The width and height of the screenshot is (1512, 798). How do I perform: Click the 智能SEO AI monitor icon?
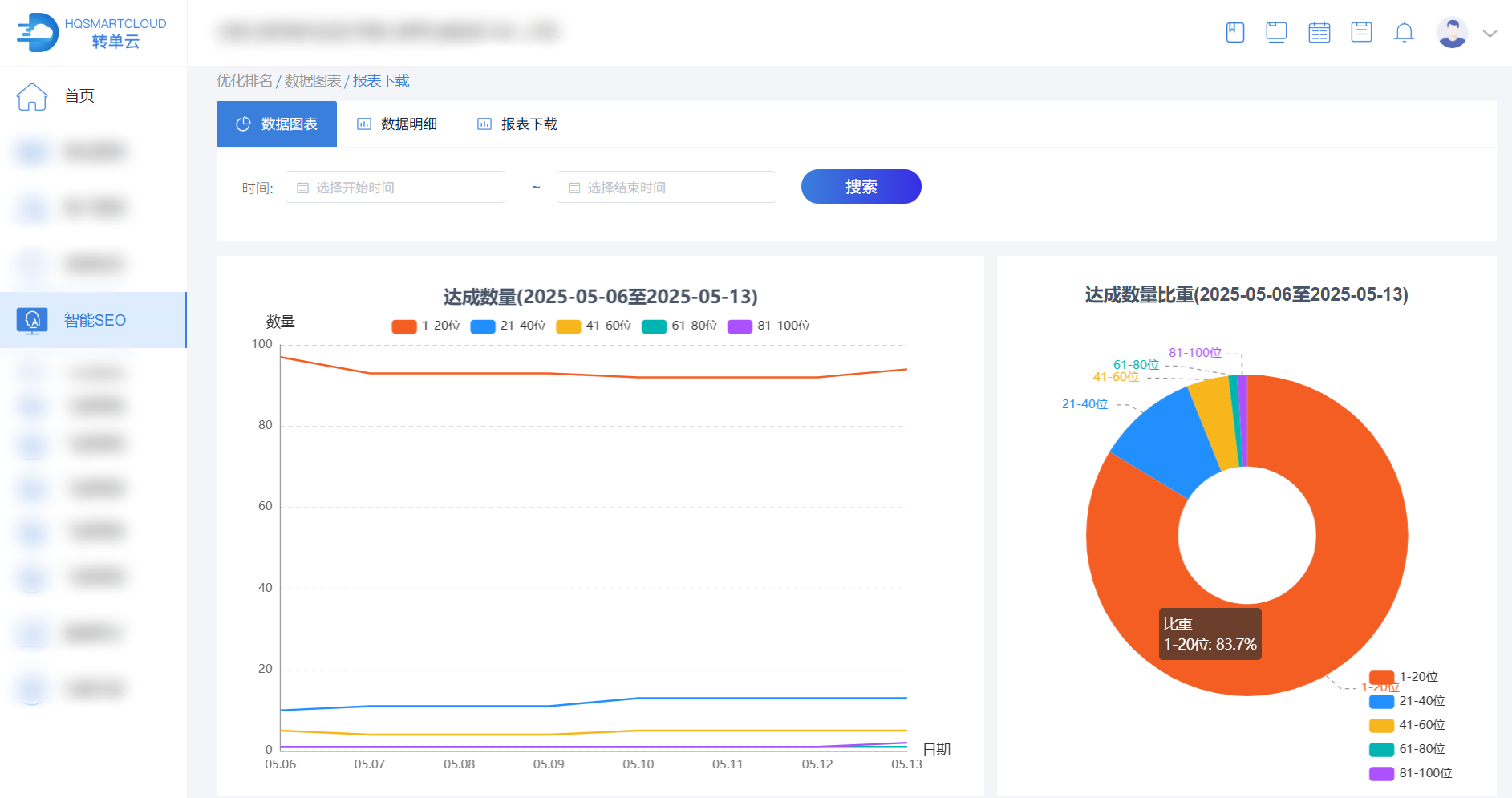(x=32, y=320)
